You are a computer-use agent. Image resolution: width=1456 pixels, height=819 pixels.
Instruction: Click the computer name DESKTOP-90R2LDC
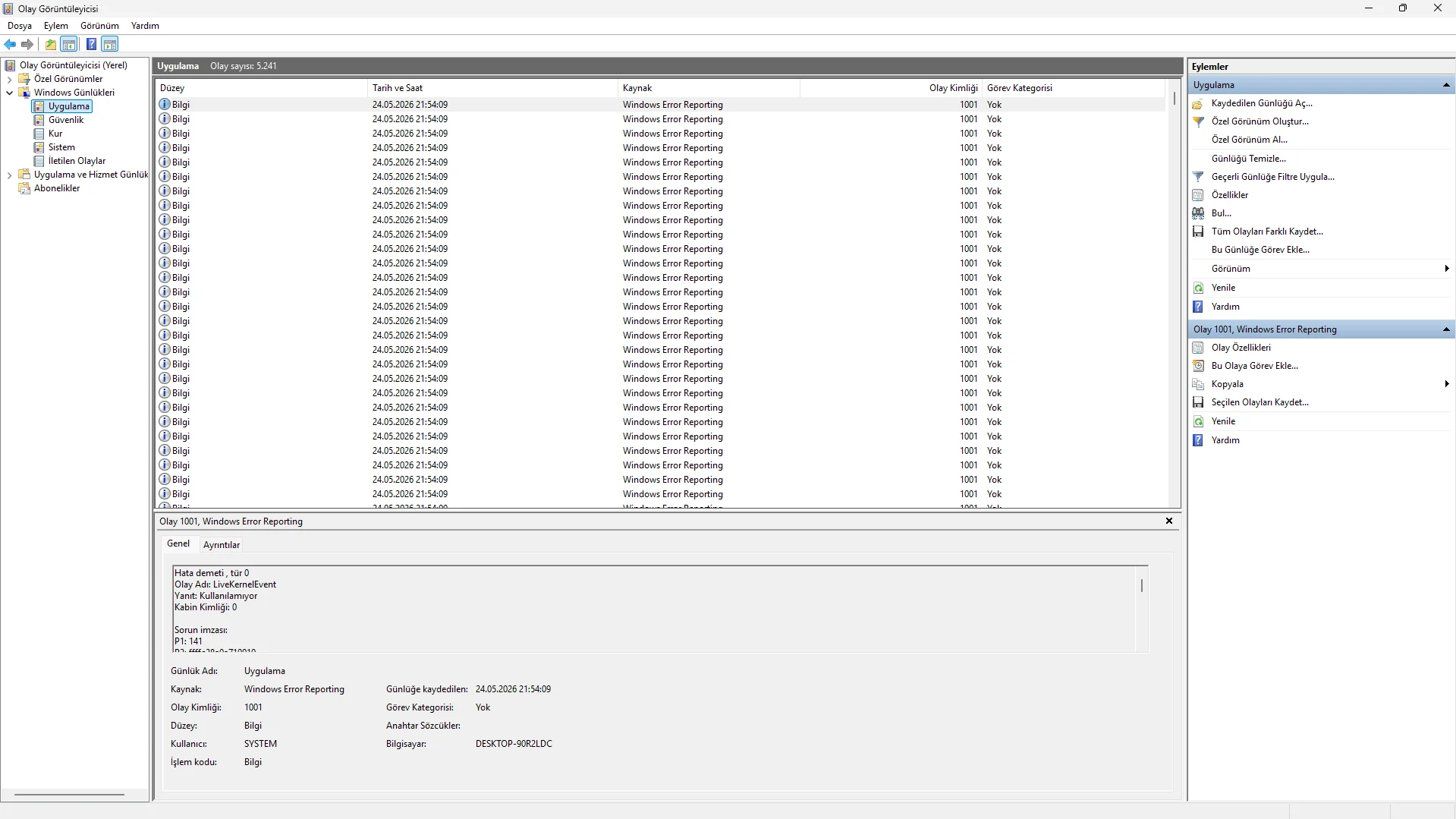tap(514, 744)
